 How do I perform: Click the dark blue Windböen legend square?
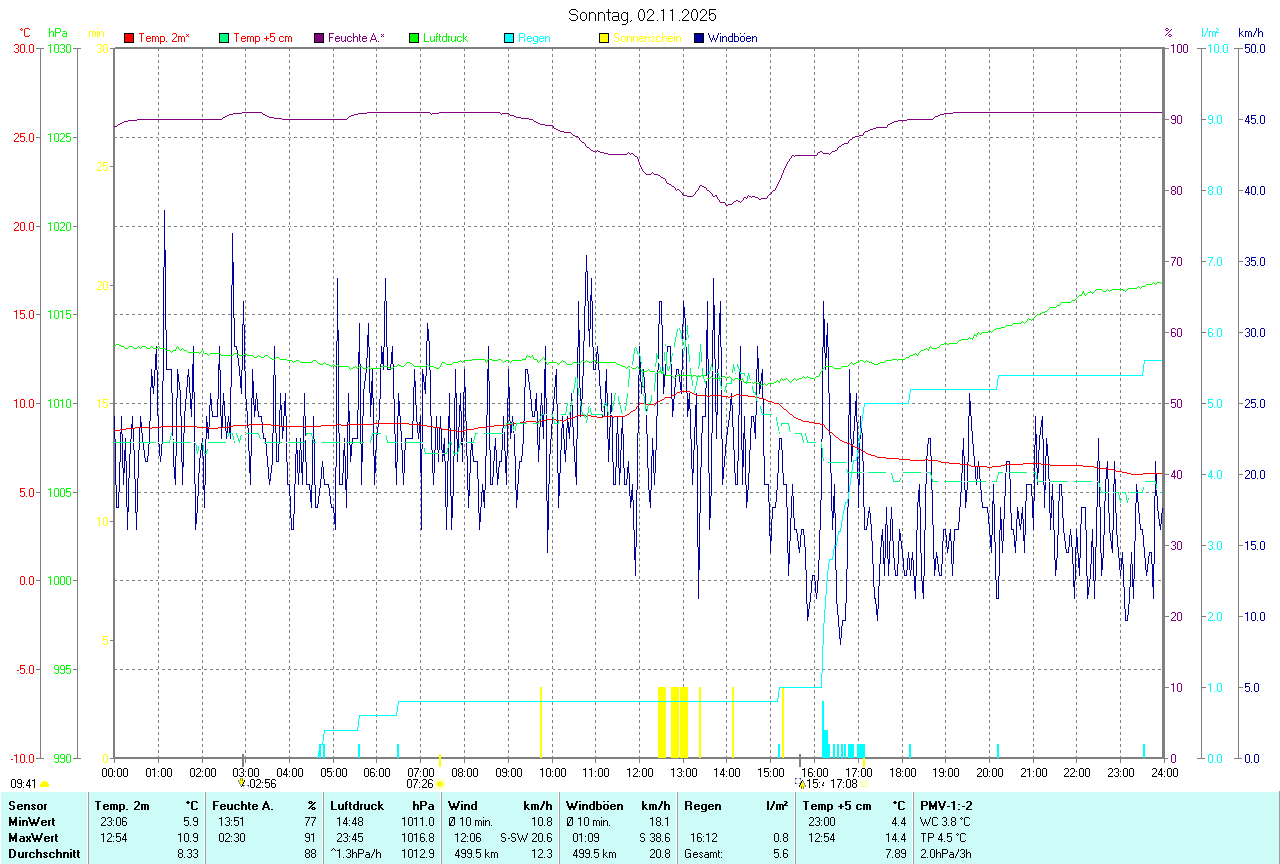pyautogui.click(x=699, y=38)
